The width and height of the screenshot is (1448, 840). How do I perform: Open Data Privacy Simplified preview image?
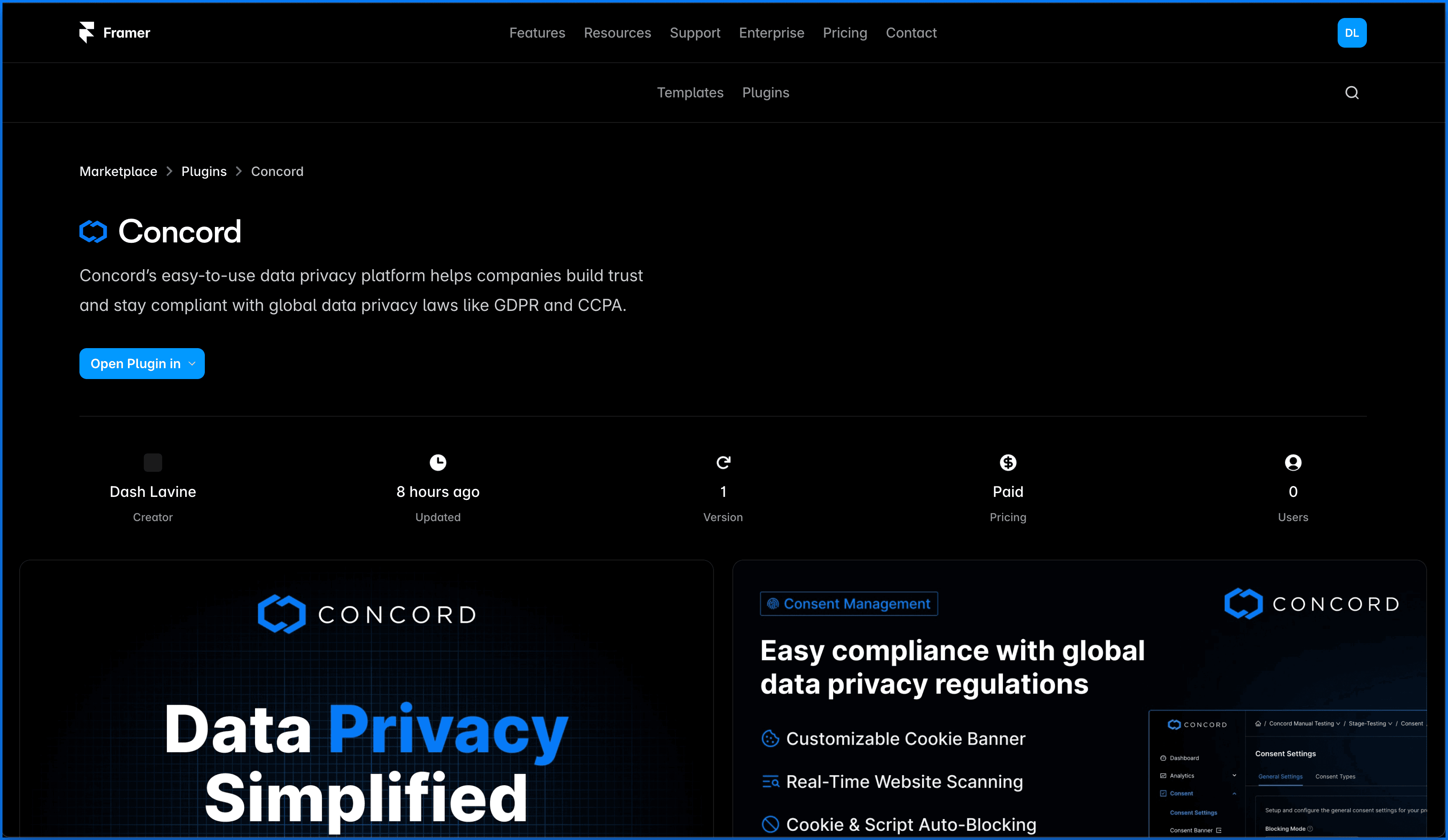[x=367, y=698]
